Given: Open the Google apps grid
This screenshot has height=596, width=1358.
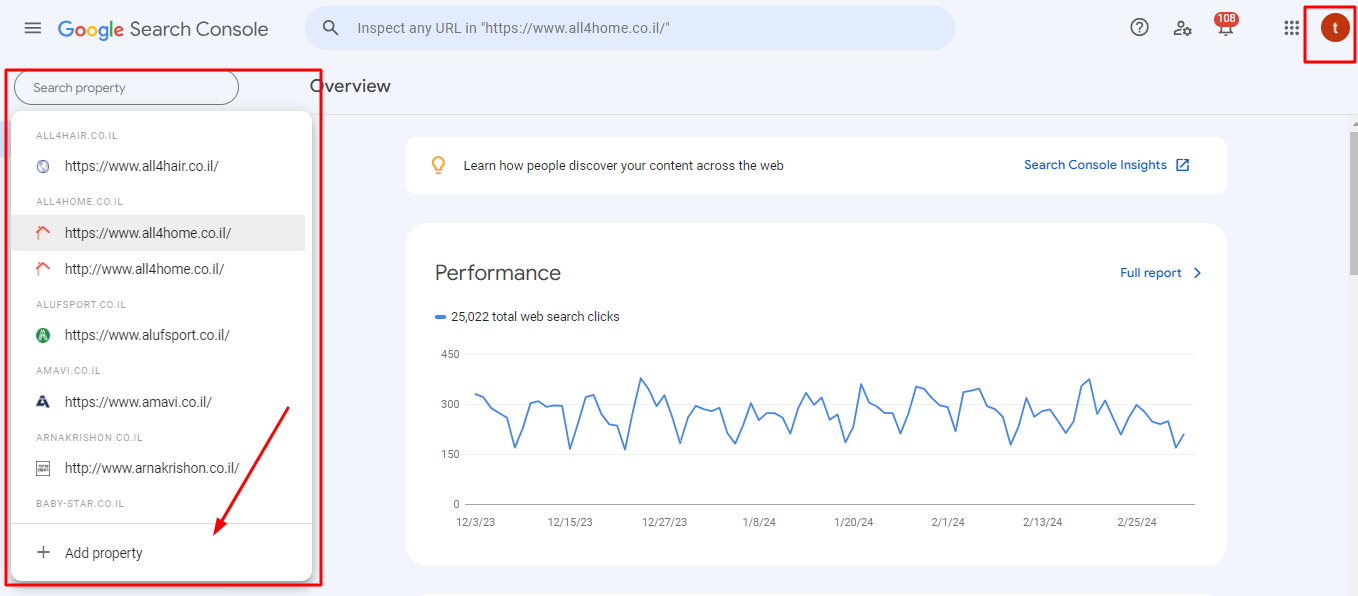Looking at the screenshot, I should [1291, 28].
